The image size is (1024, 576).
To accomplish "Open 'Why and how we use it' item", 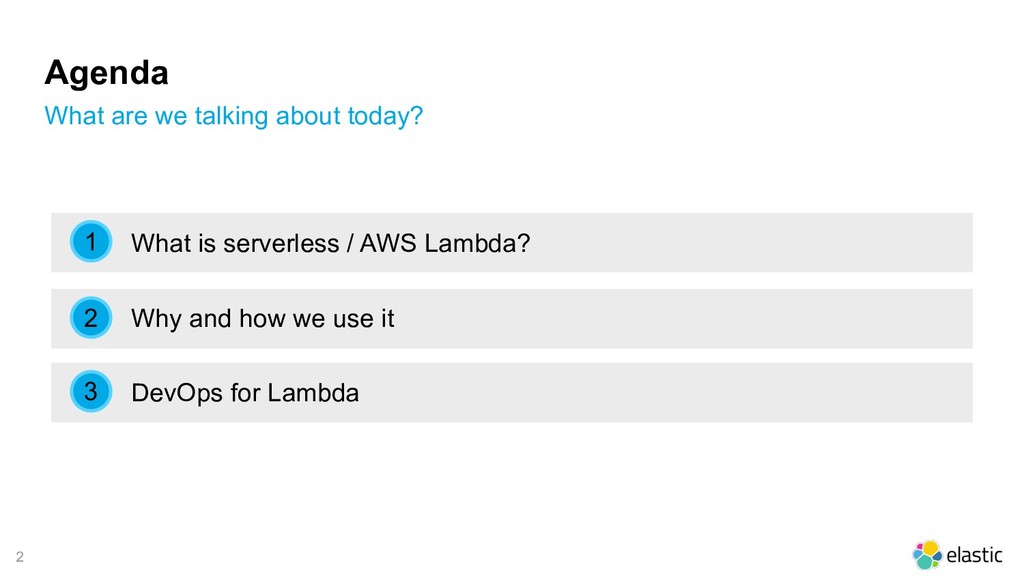I will pos(511,319).
